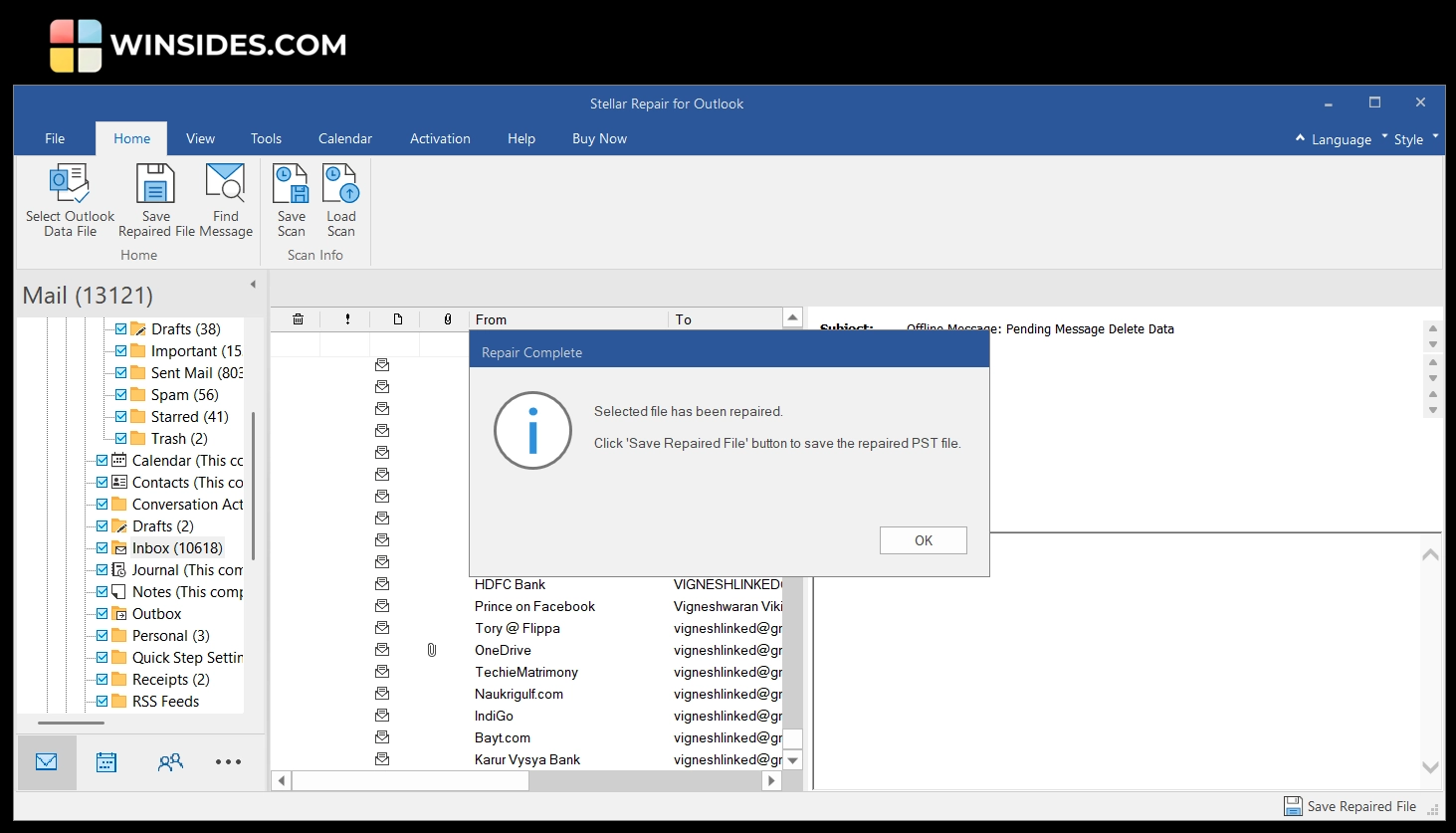Toggle Personal (3) folder checkbox
This screenshot has height=833, width=1456.
(x=103, y=635)
